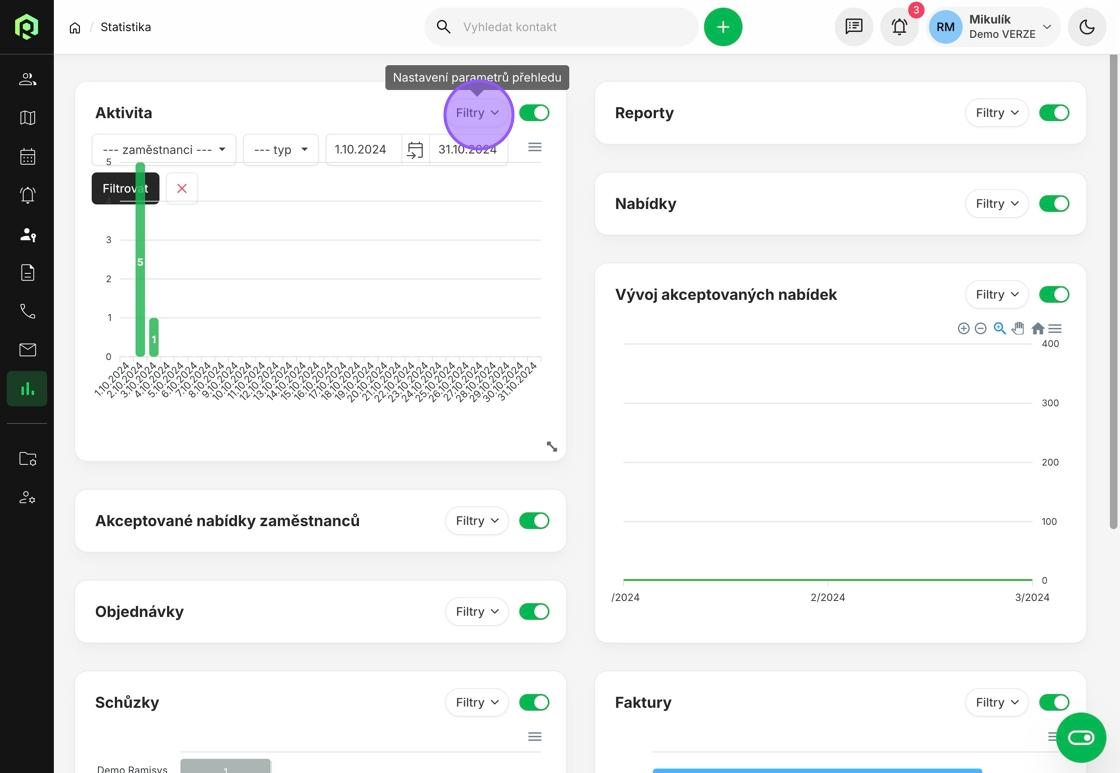This screenshot has height=773, width=1120.
Task: Open the user settings sidebar icon
Action: pyautogui.click(x=27, y=497)
